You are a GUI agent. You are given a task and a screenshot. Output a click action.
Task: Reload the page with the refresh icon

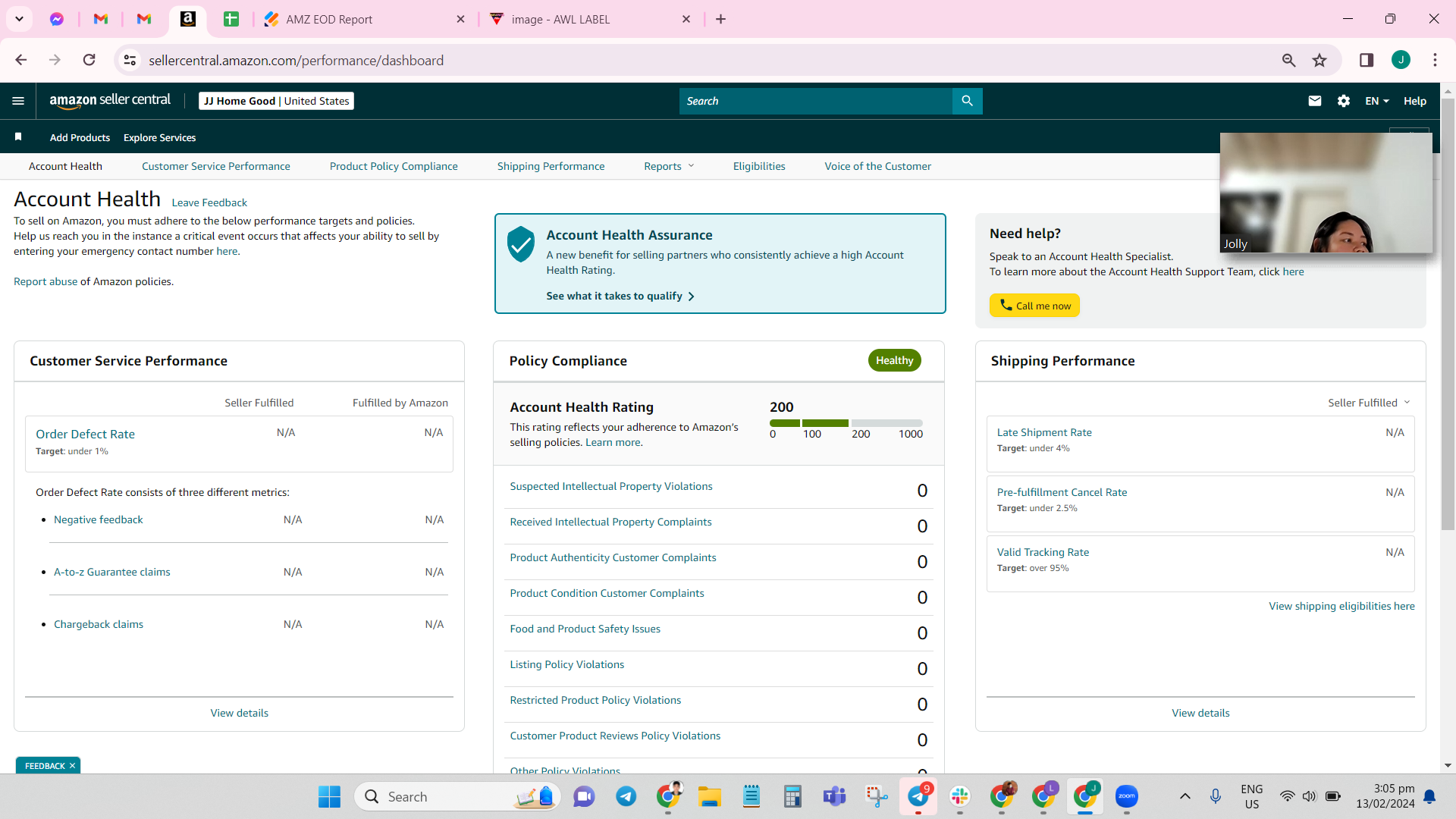pyautogui.click(x=89, y=60)
